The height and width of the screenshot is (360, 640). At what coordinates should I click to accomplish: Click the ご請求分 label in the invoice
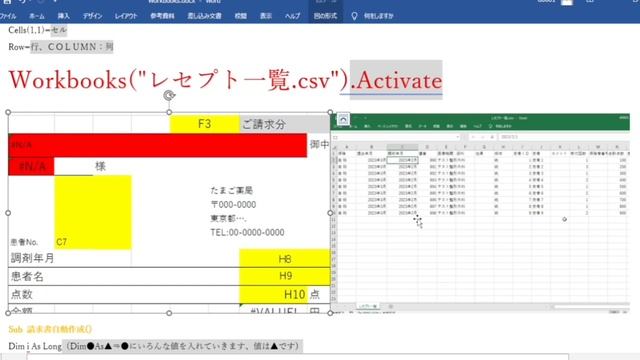tap(264, 124)
